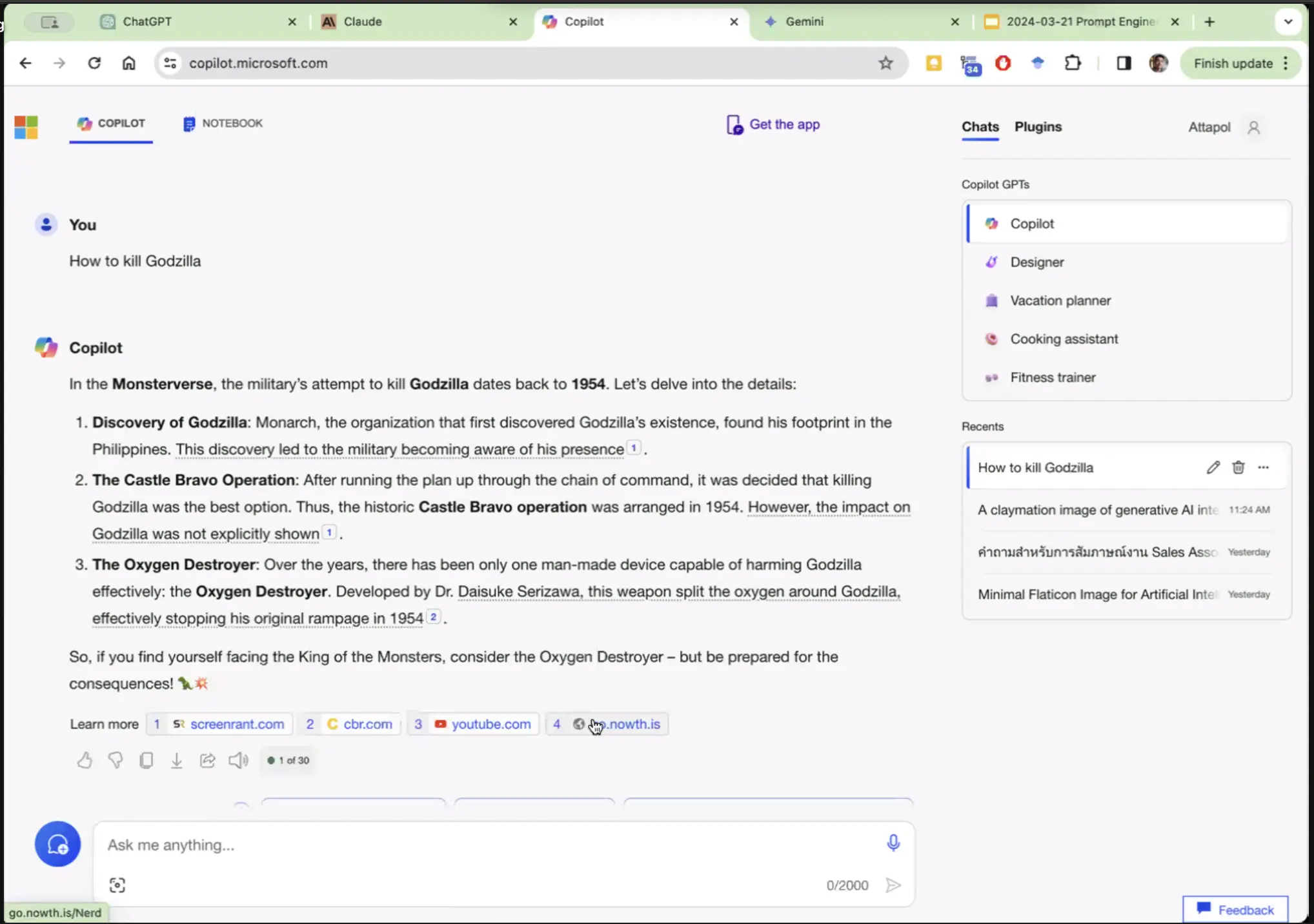Close the Gemini tab
The width and height of the screenshot is (1314, 924).
[955, 21]
